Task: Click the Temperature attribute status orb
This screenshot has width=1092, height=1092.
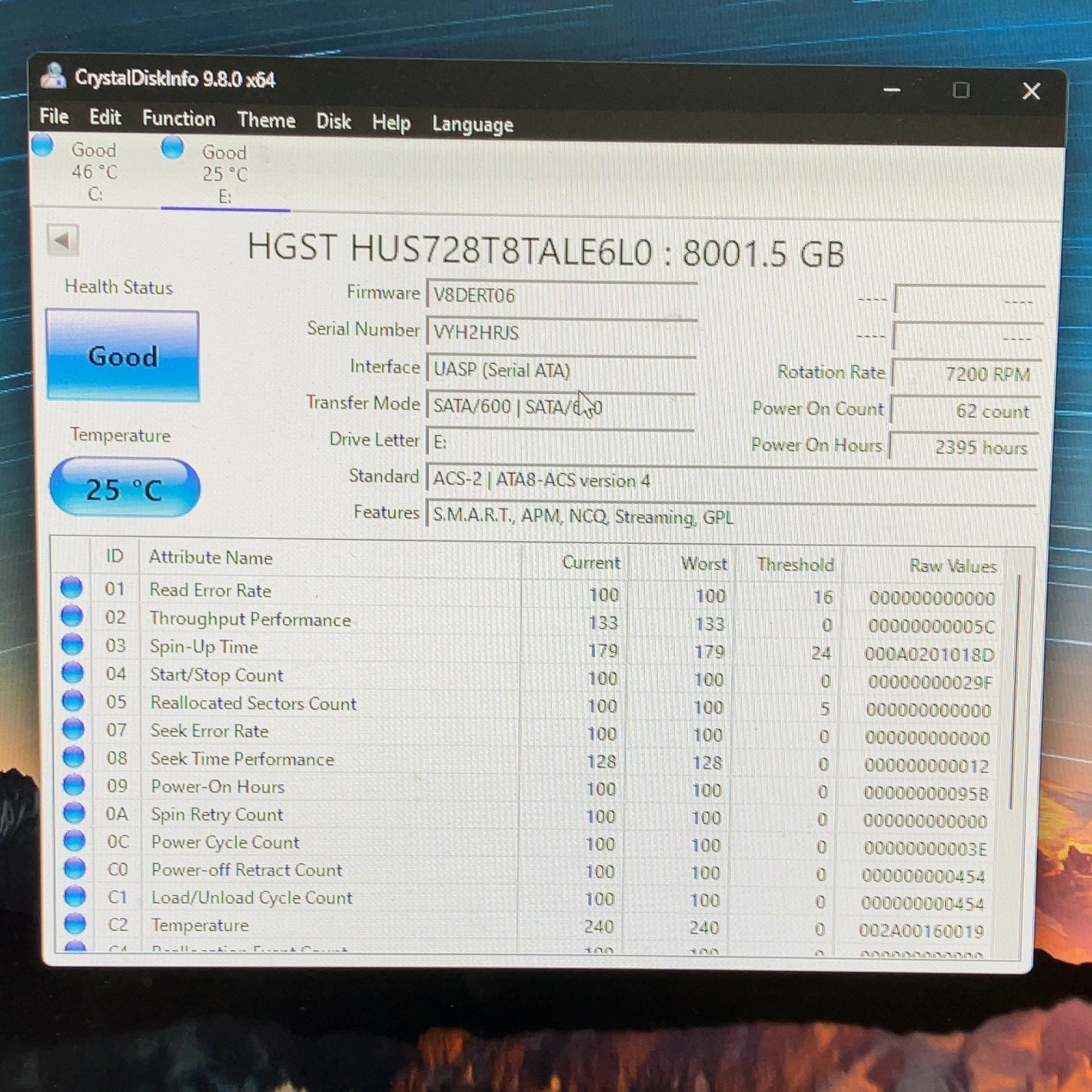Action: point(75,923)
